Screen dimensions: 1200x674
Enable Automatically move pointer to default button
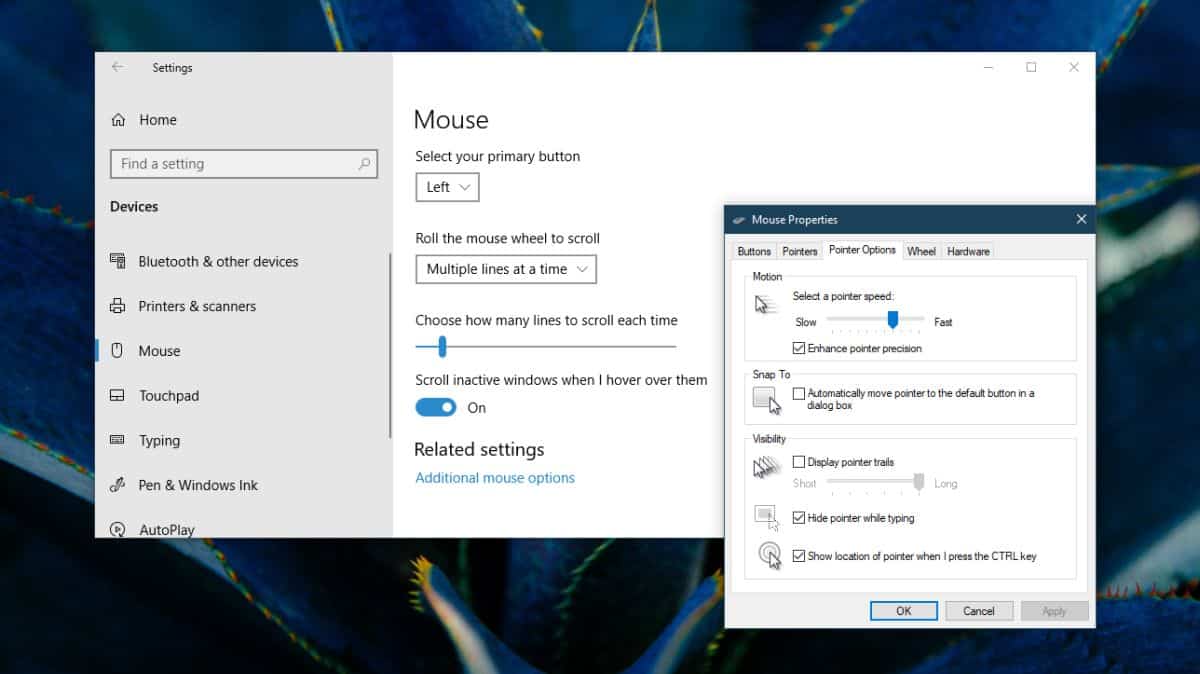point(799,394)
